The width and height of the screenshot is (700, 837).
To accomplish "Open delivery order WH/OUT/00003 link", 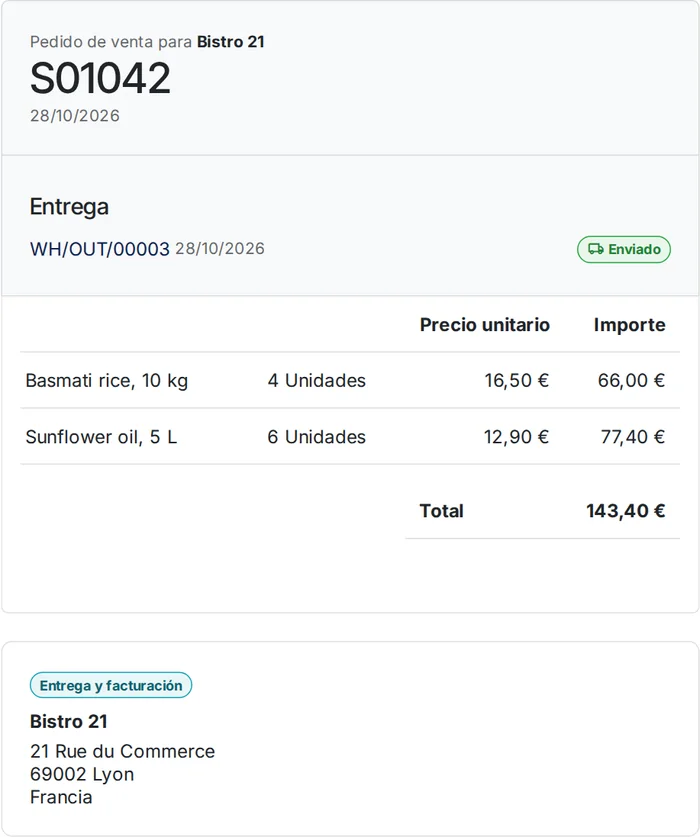I will [99, 249].
